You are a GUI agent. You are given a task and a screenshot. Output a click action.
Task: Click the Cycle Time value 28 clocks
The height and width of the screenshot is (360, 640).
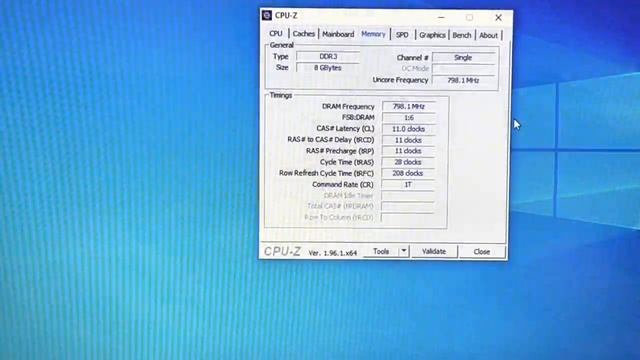pos(409,162)
